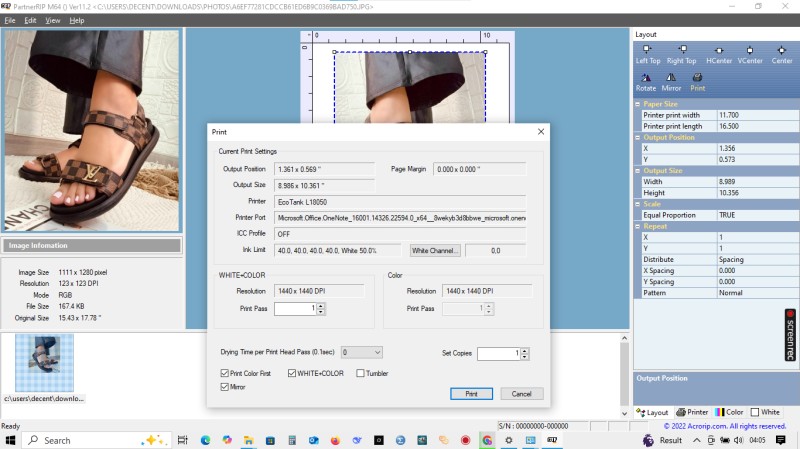Click the Pattern Normal value

coord(758,293)
